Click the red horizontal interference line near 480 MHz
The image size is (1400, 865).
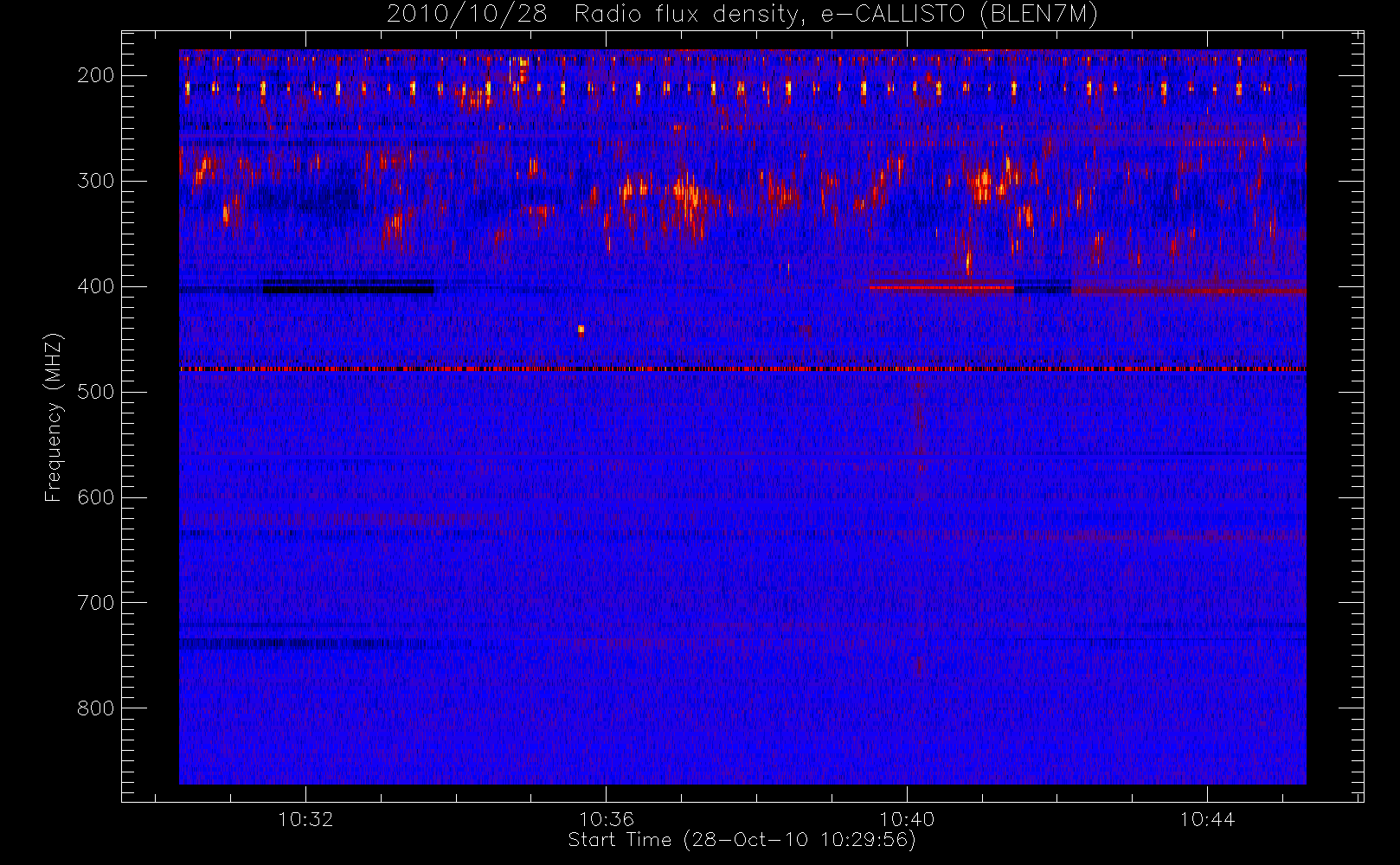tap(742, 369)
